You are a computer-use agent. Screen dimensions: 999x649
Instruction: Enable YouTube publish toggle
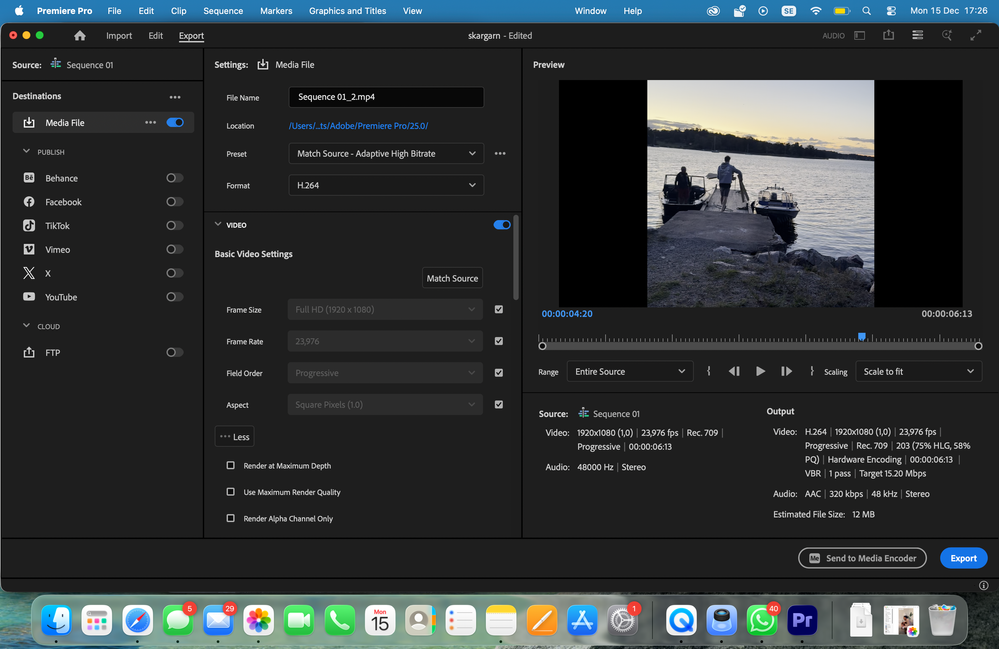coord(174,297)
